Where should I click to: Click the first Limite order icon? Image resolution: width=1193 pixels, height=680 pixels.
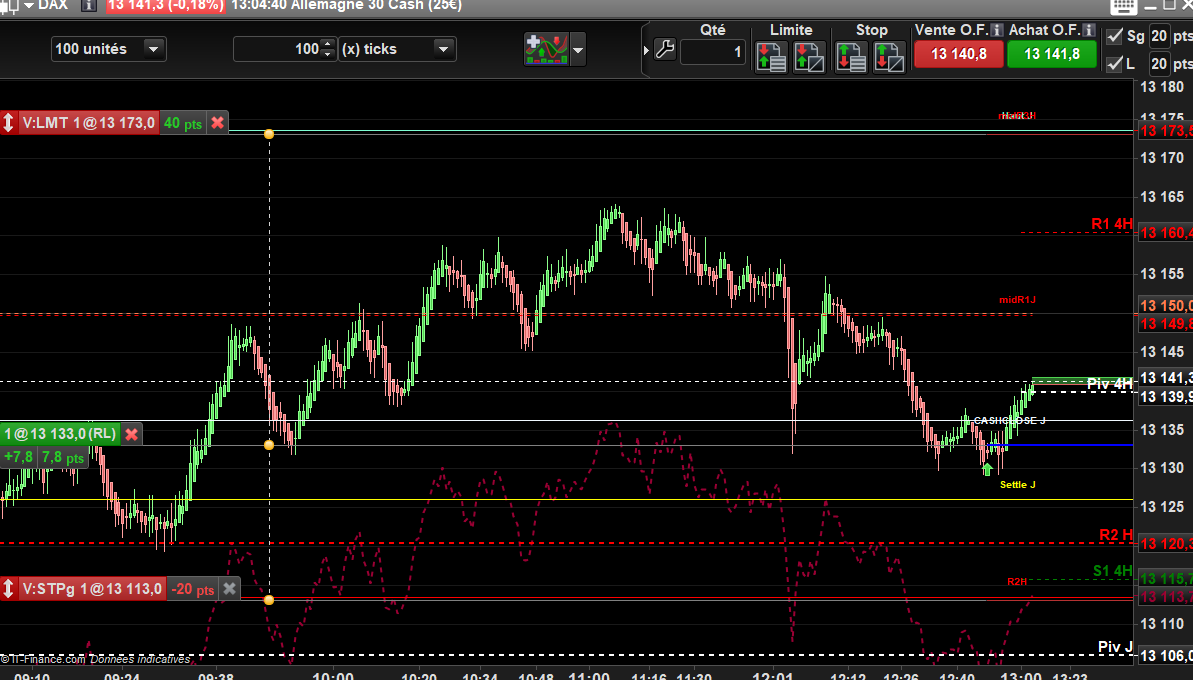tap(771, 55)
